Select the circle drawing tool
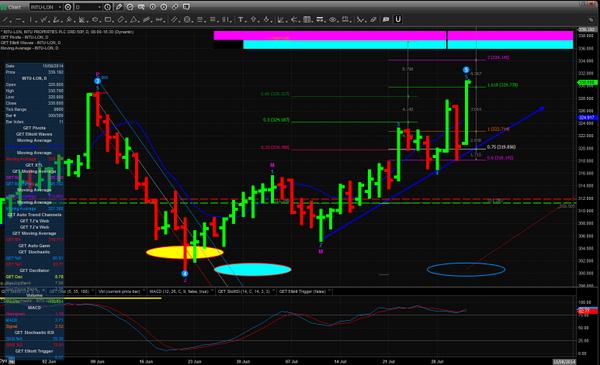Viewport: 600px width, 365px height. (187, 19)
